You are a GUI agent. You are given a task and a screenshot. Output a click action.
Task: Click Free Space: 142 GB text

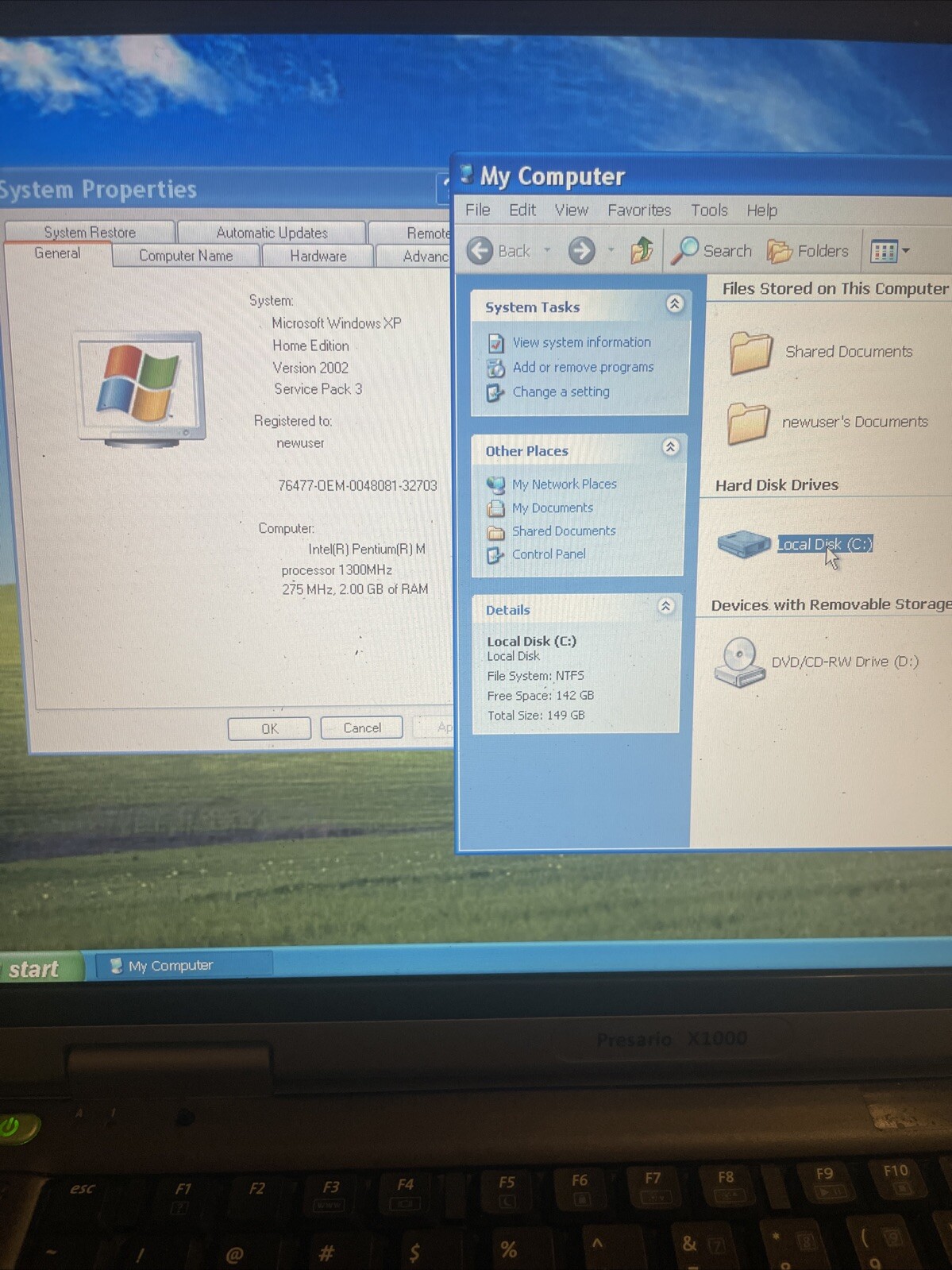point(540,696)
